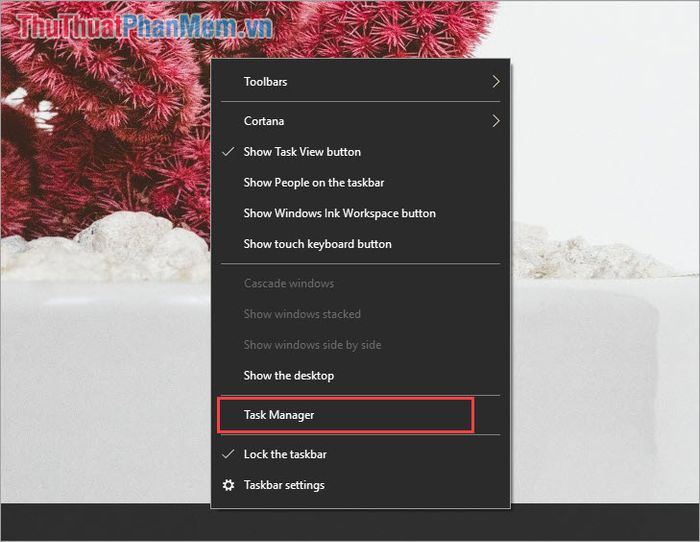Click the Lock the taskbar checkmark
The height and width of the screenshot is (542, 700).
[x=228, y=454]
